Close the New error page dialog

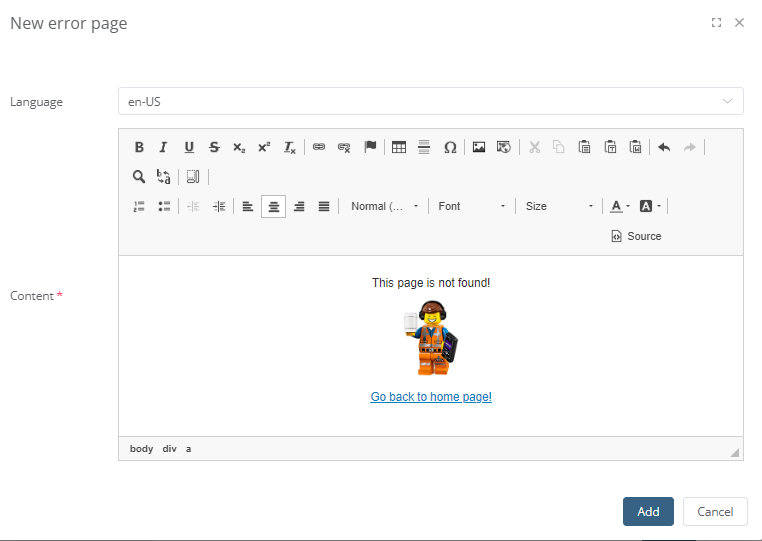click(739, 22)
